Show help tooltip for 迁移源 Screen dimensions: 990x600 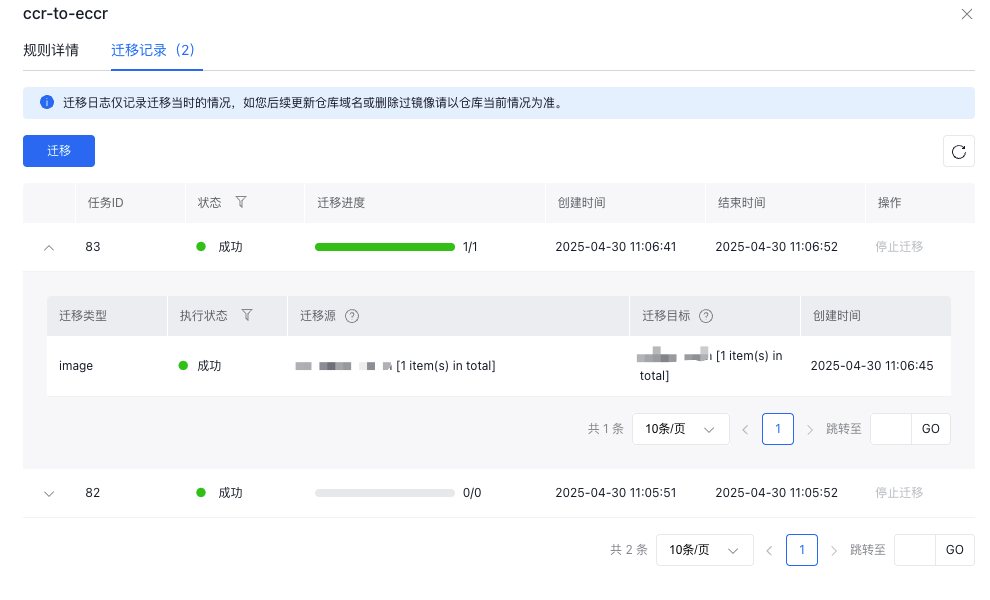click(352, 316)
